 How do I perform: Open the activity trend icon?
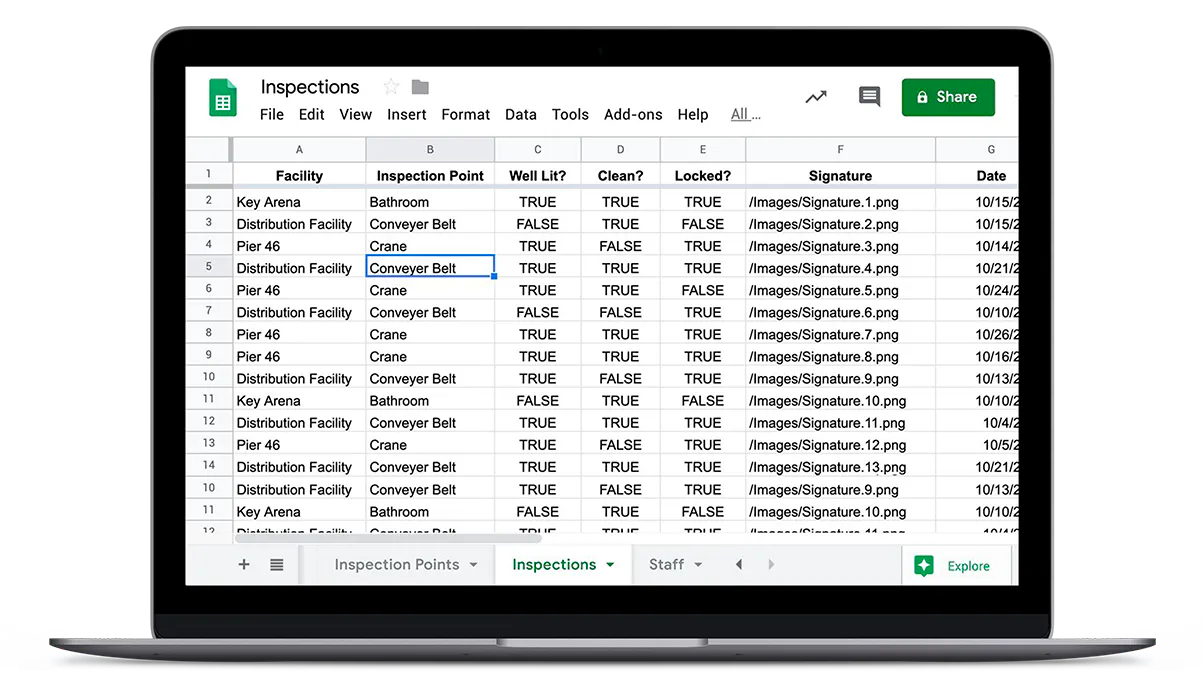tap(816, 97)
